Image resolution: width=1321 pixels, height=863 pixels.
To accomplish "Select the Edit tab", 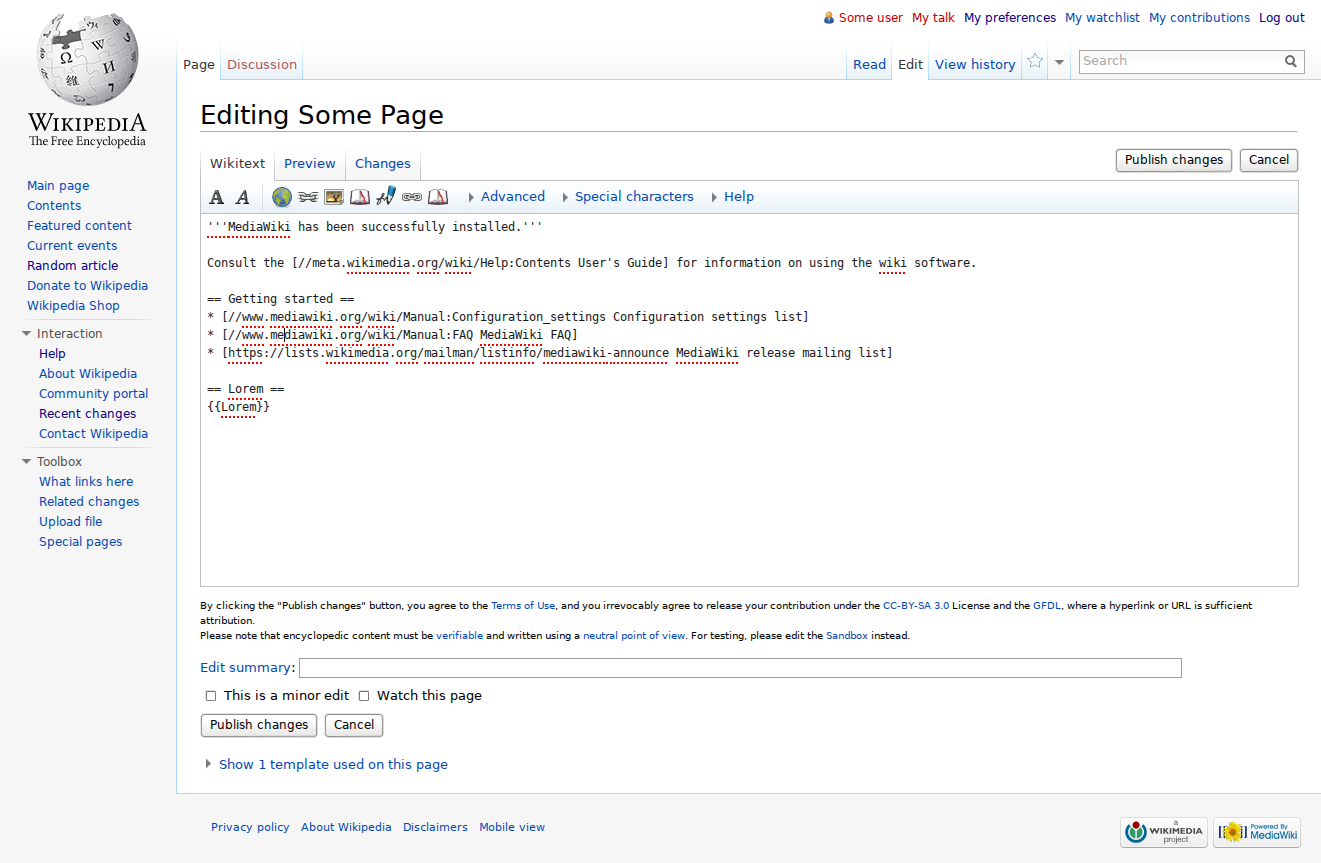I will (910, 65).
